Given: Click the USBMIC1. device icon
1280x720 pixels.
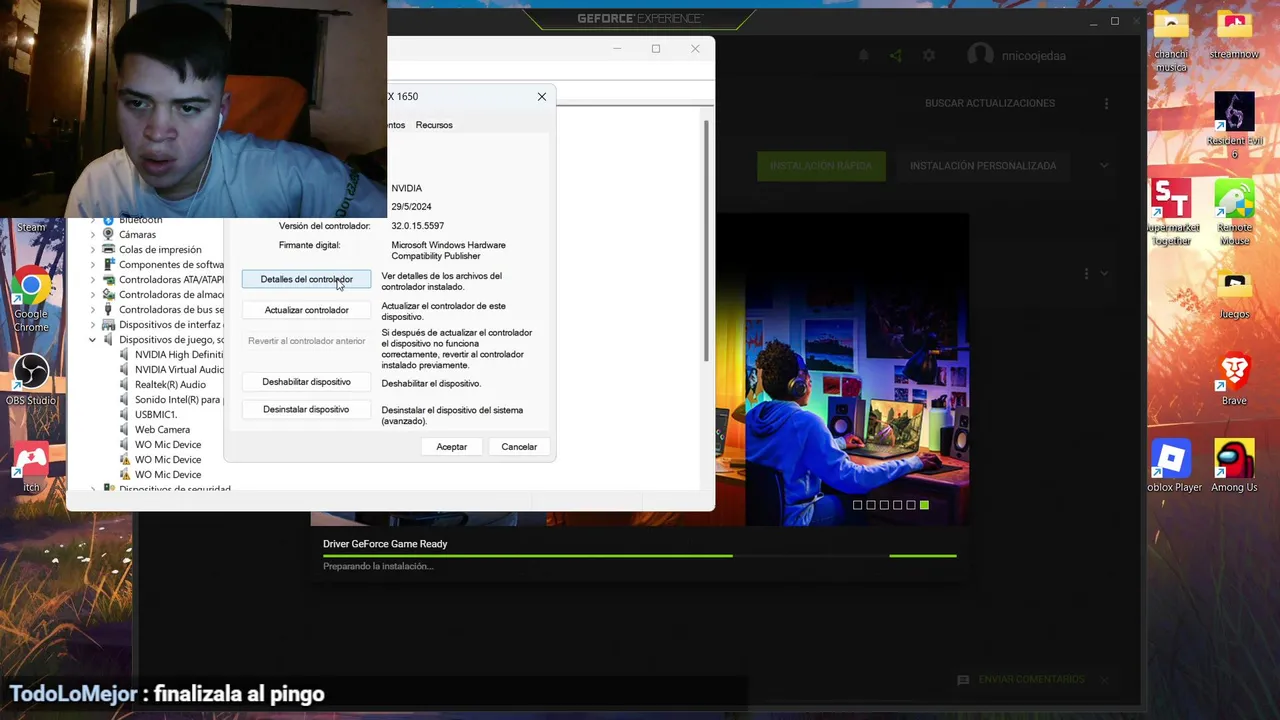Looking at the screenshot, I should pyautogui.click(x=125, y=414).
